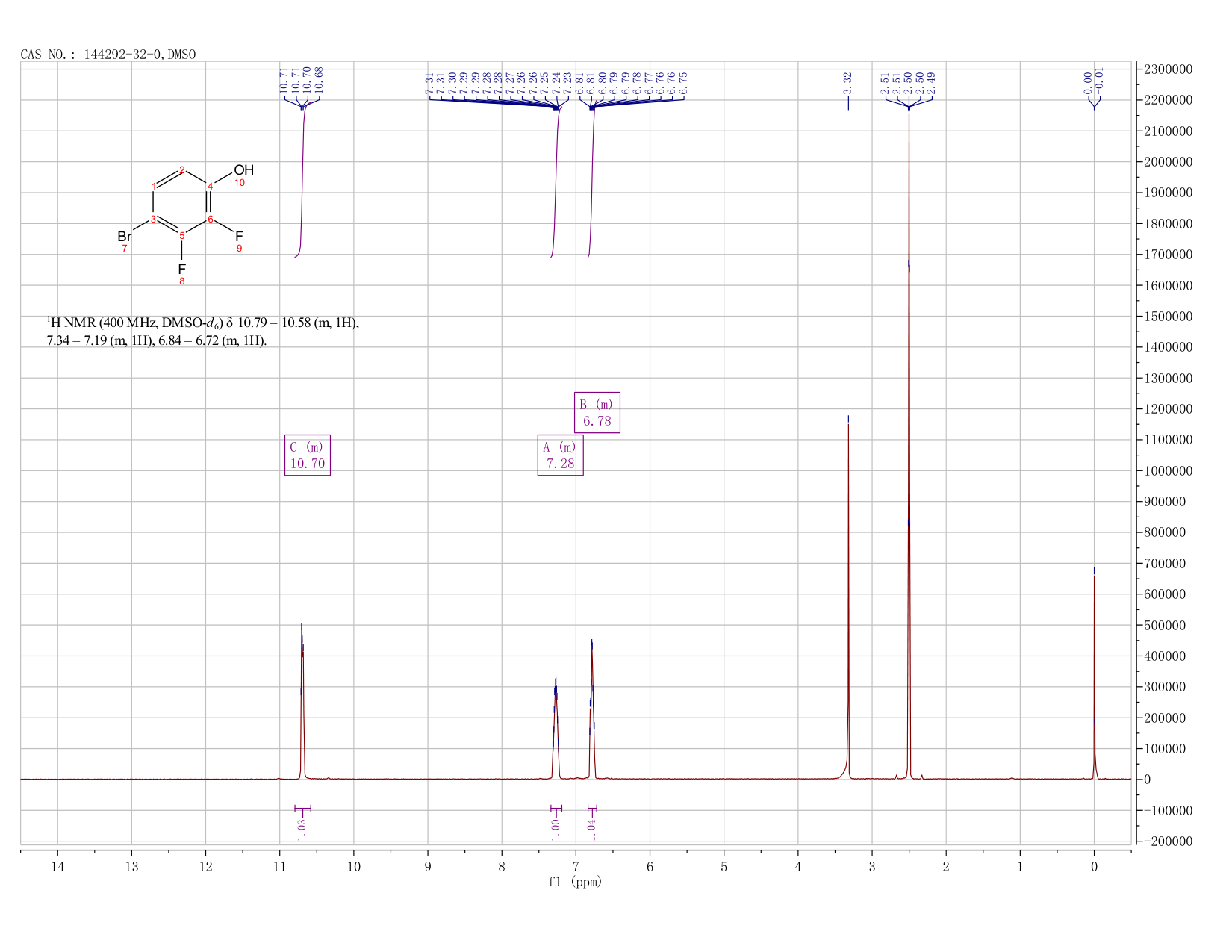
Task: Click carbon atom number 3 in structure
Action: 153,219
